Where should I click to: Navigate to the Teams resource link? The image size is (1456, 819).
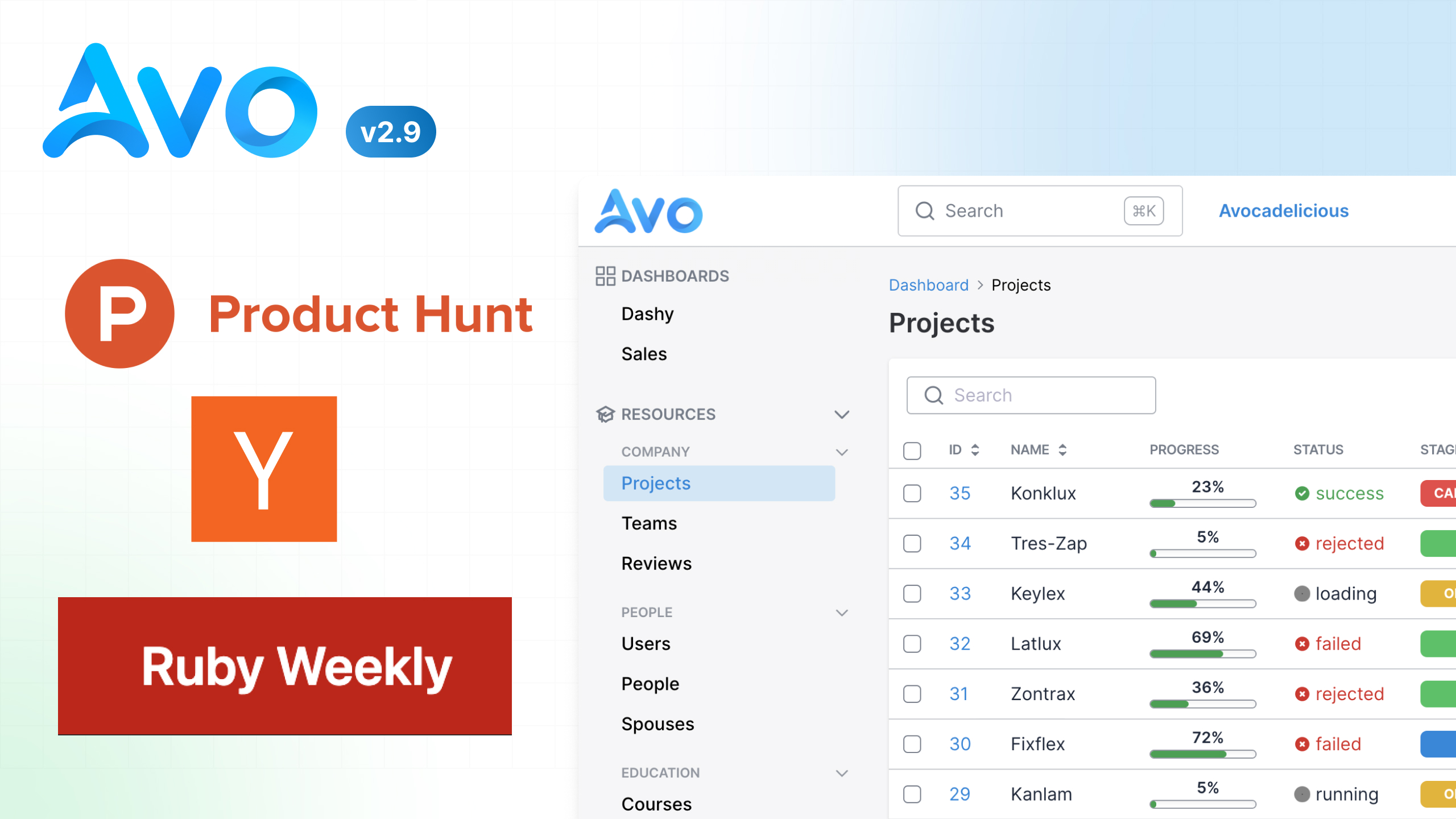(x=649, y=523)
